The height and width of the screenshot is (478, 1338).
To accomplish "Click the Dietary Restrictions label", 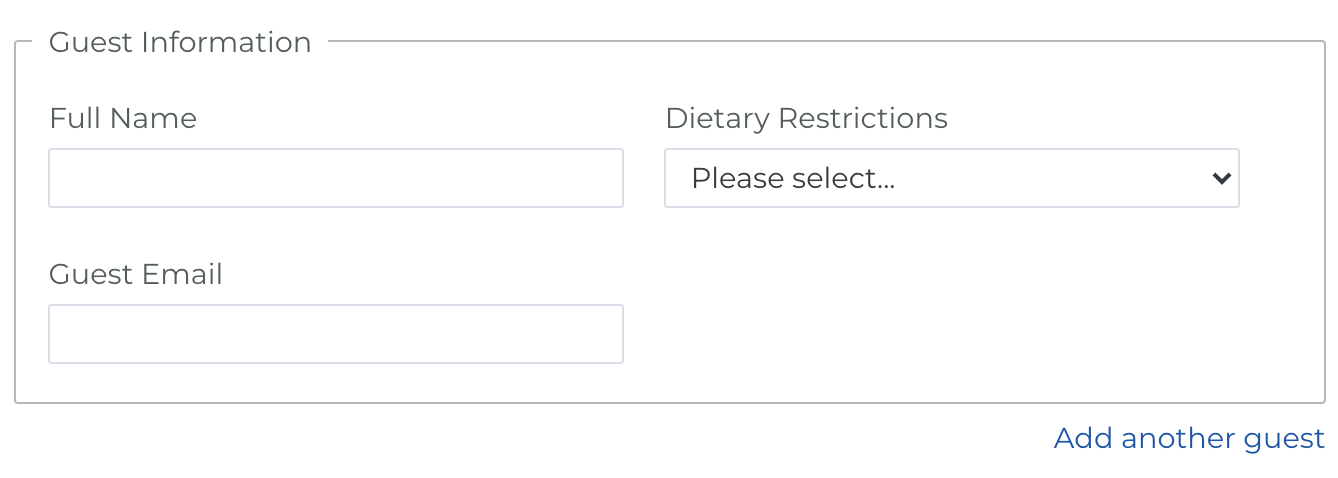I will click(806, 119).
